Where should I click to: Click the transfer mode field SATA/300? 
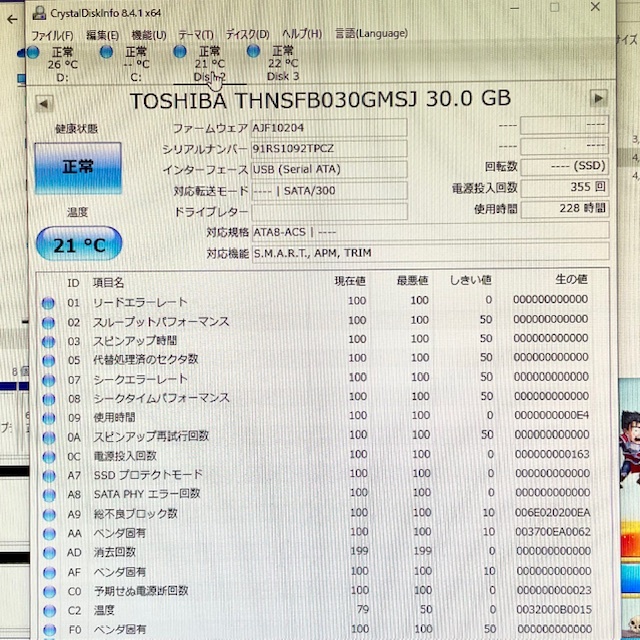329,190
